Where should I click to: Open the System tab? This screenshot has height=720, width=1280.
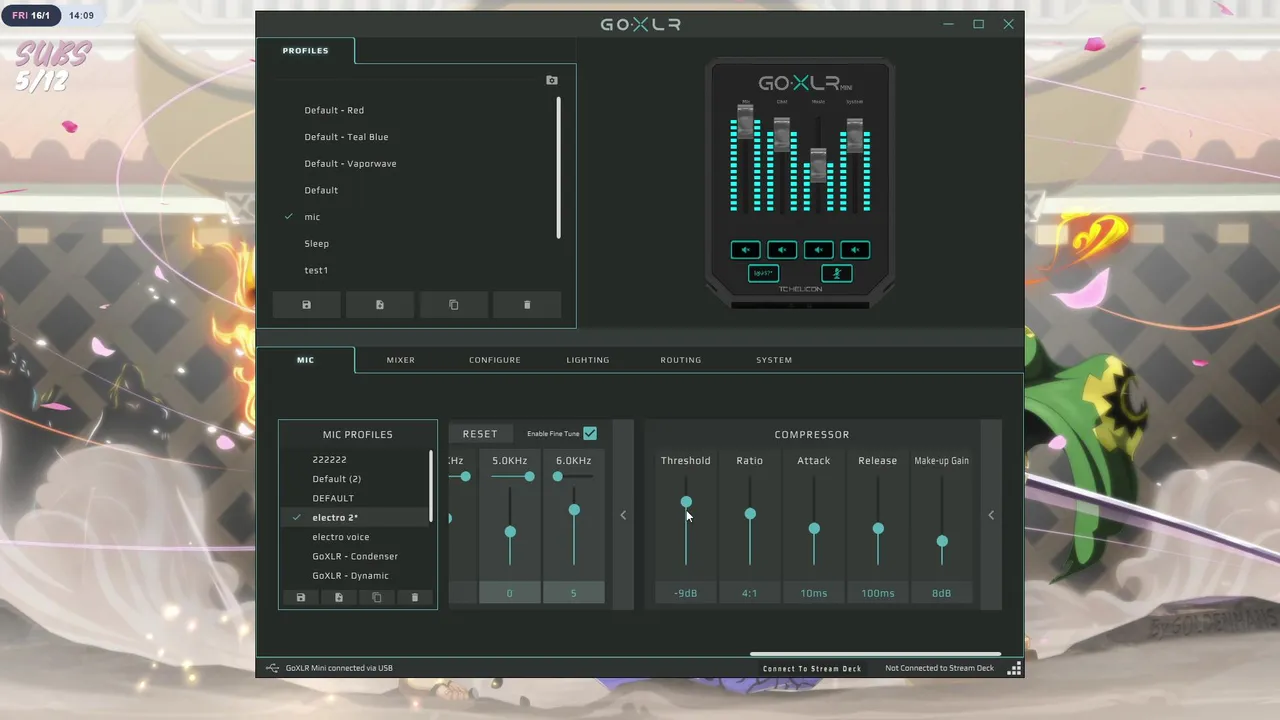[774, 360]
